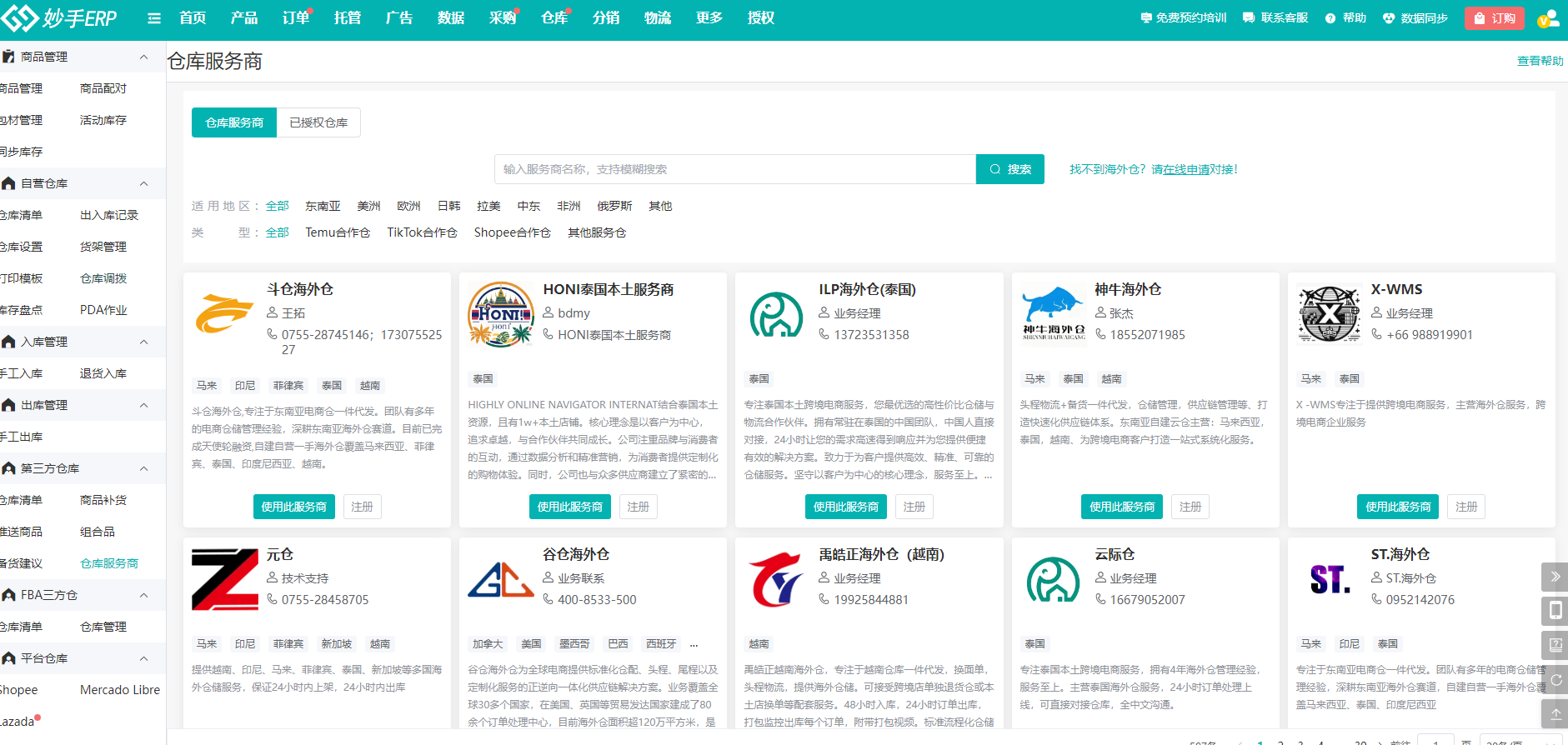Click the 订购 button
Image resolution: width=1568 pixels, height=745 pixels.
(x=1494, y=18)
